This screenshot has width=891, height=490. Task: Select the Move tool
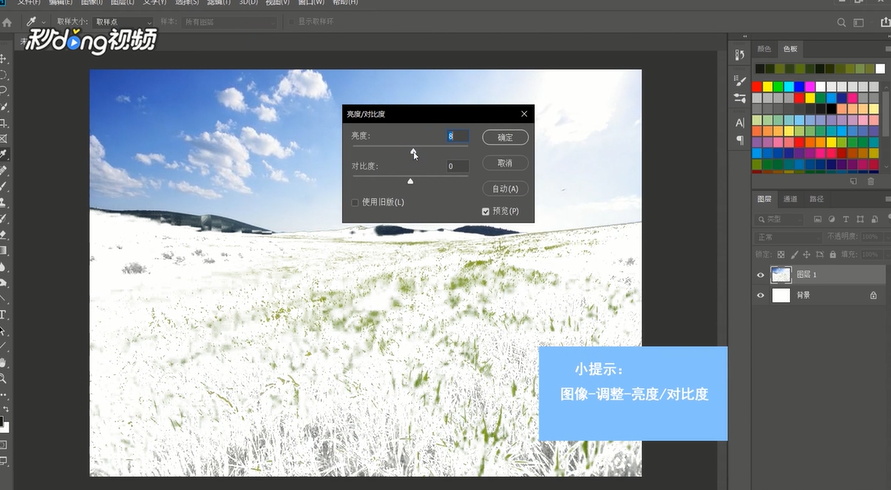pyautogui.click(x=3, y=59)
